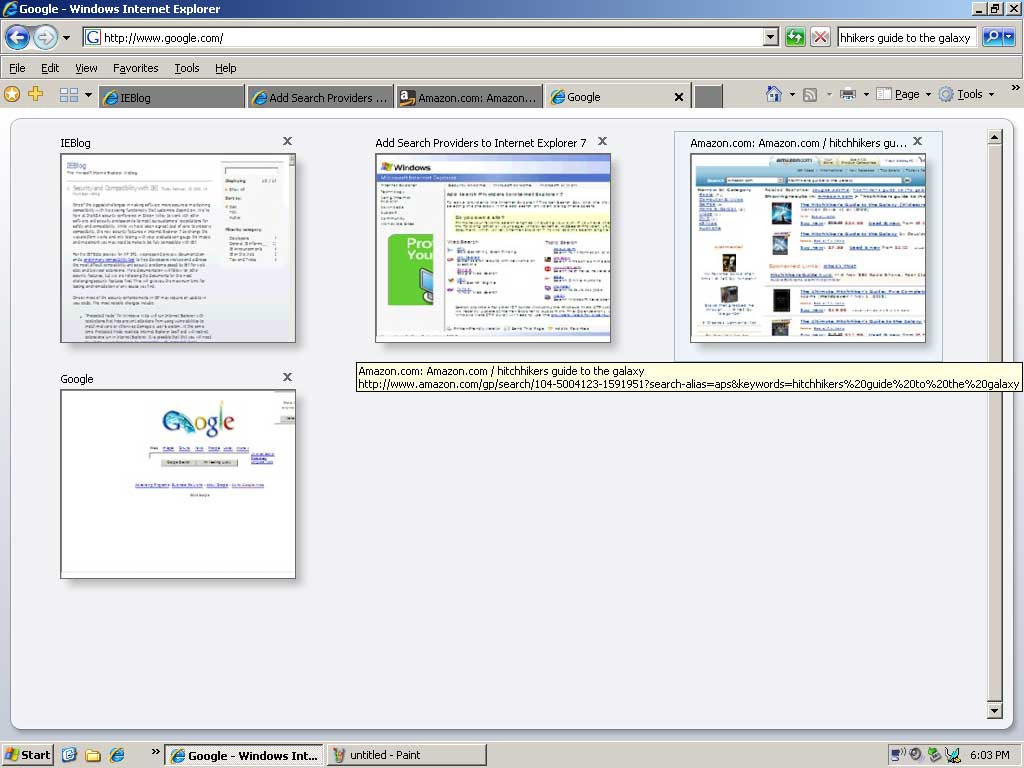
Task: Open the Tools menu in menu bar
Action: [187, 68]
